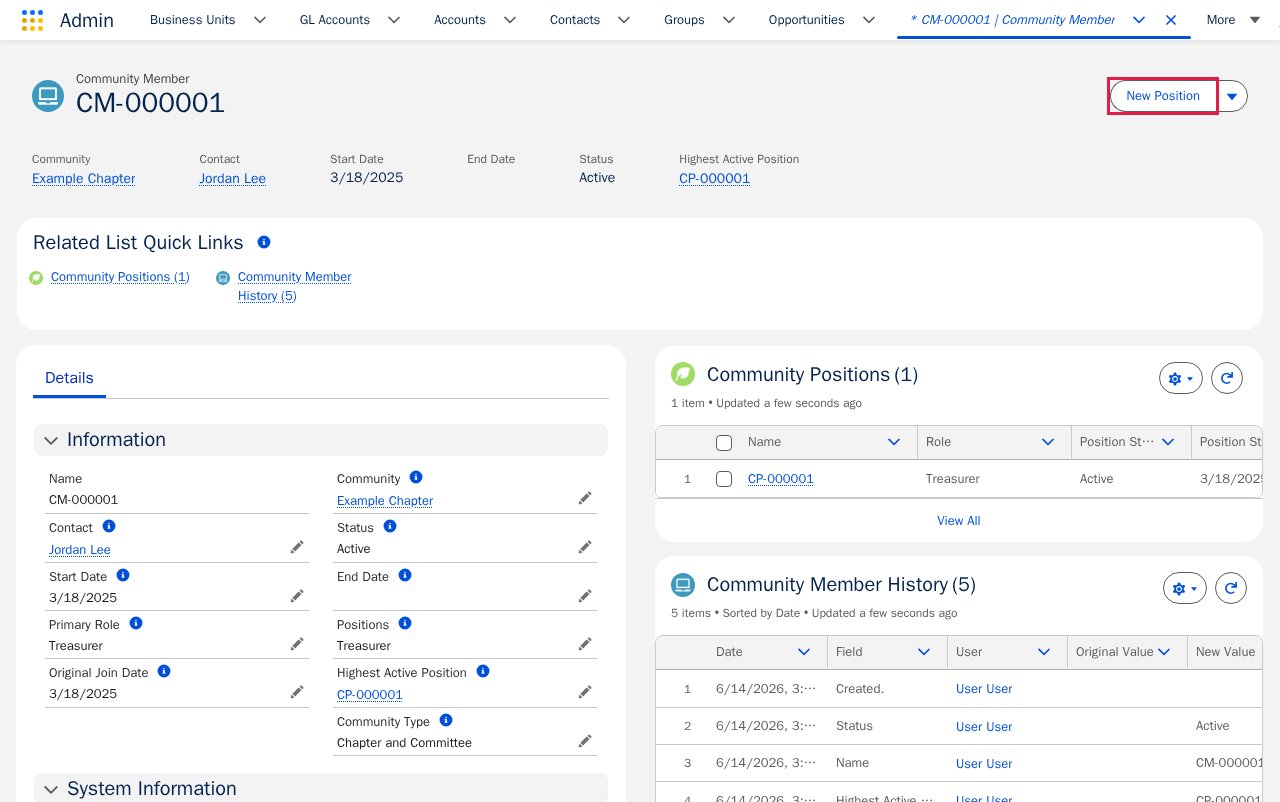Open CP-000001 link in positions table
The width and height of the screenshot is (1280, 802).
[781, 479]
